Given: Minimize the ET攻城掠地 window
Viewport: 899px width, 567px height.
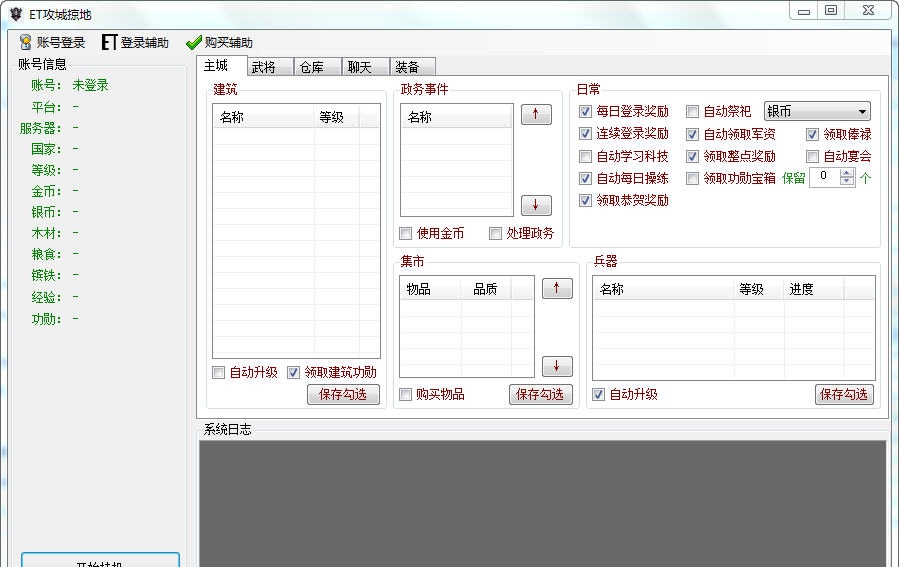Looking at the screenshot, I should (x=804, y=11).
